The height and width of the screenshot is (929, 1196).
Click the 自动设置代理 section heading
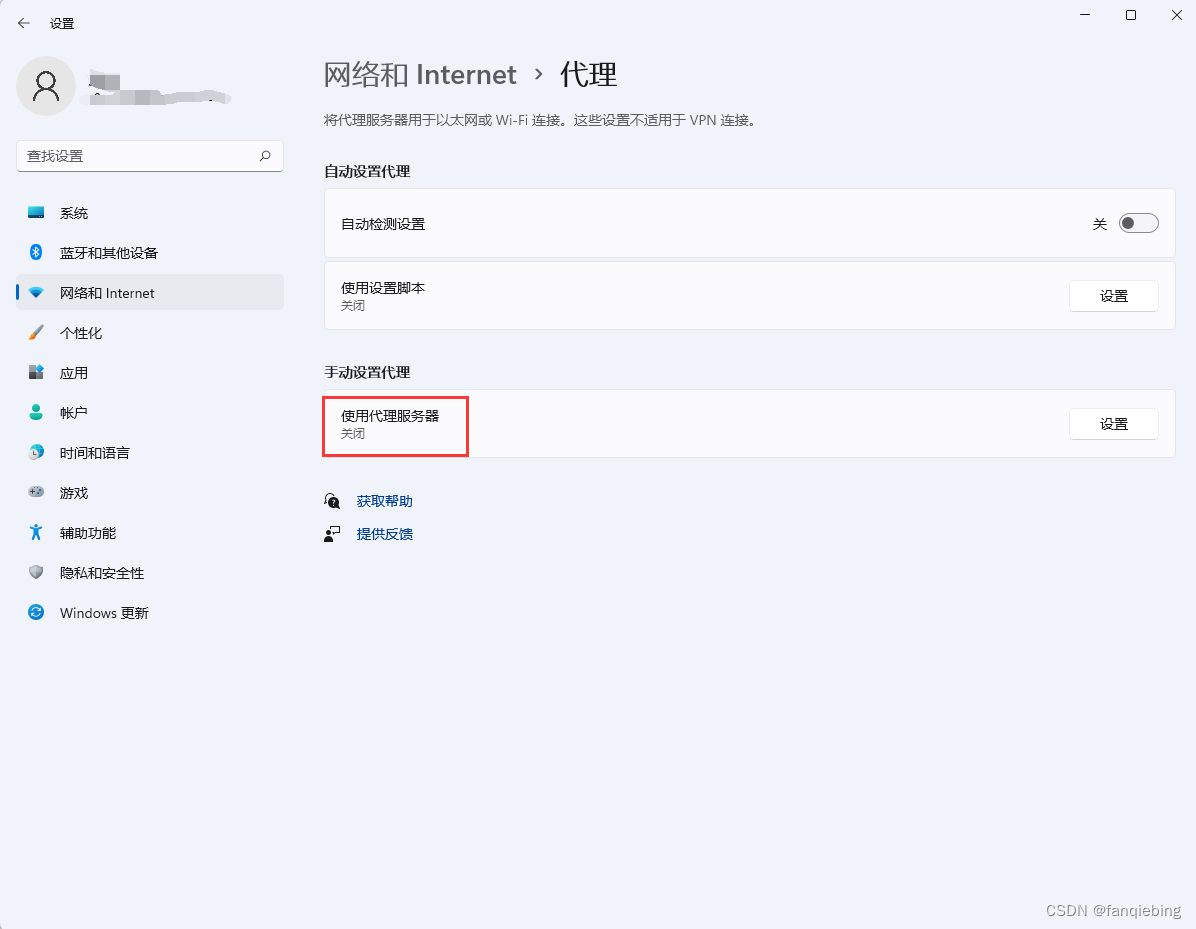tap(367, 172)
